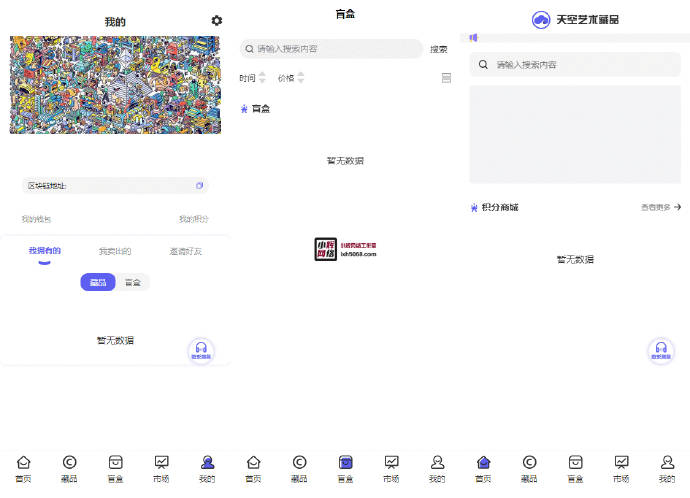Toggle list layout icon on 盲盒 screen
This screenshot has width=690, height=498.
[446, 78]
